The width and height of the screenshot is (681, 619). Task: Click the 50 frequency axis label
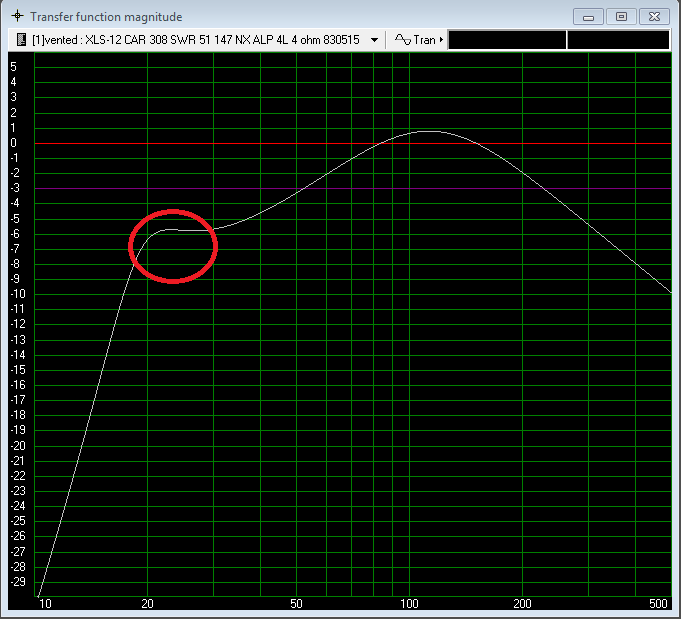click(x=296, y=603)
